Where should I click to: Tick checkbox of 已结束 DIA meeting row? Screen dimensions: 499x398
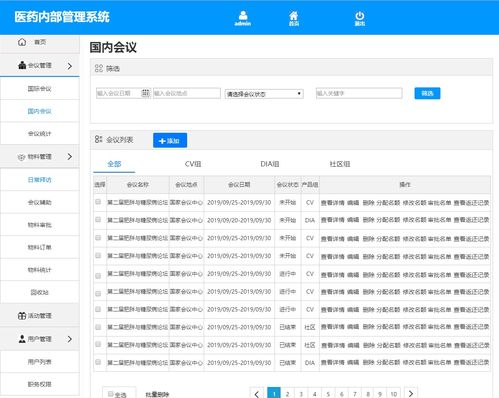[98, 362]
